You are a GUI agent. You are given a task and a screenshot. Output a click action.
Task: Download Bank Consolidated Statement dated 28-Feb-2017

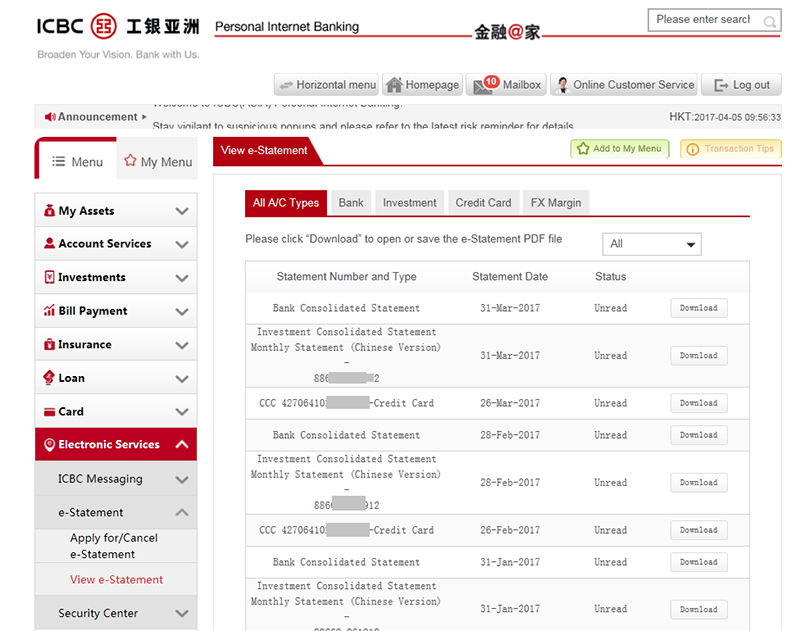pyautogui.click(x=698, y=435)
